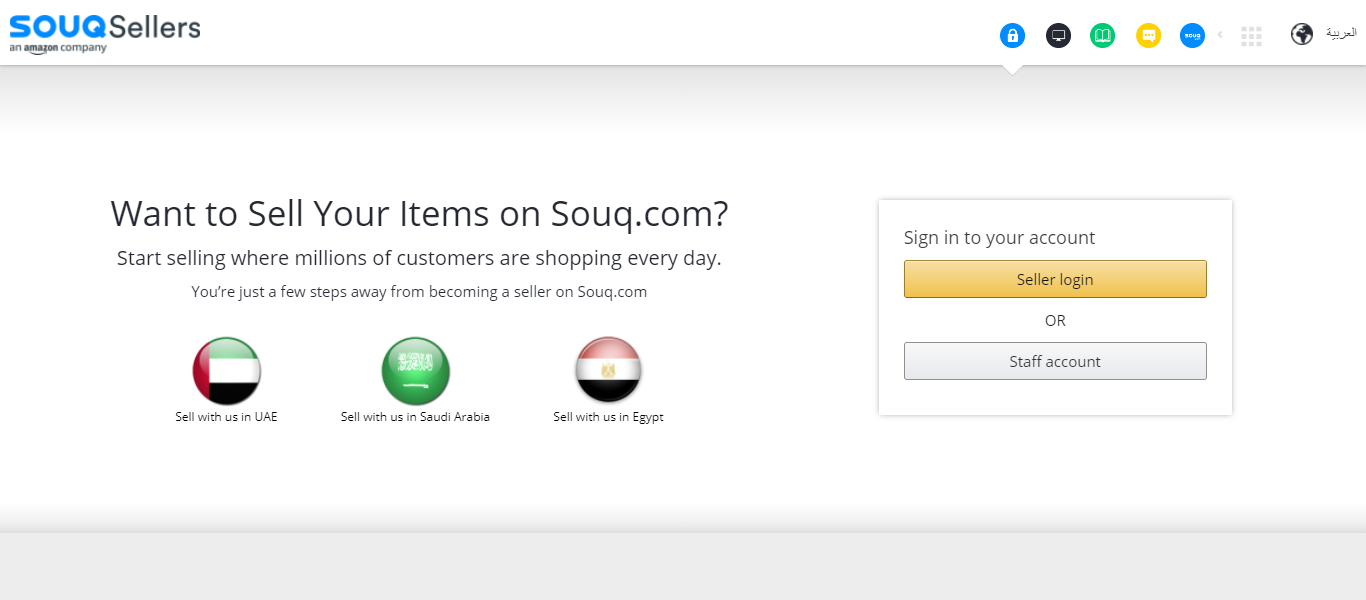
Task: Click the SOUQ Sellers logo
Action: 105,32
